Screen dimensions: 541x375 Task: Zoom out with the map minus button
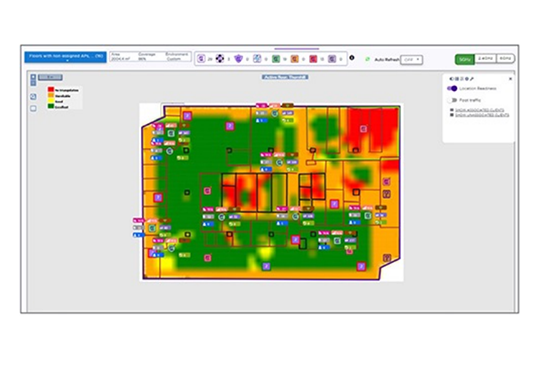point(33,83)
